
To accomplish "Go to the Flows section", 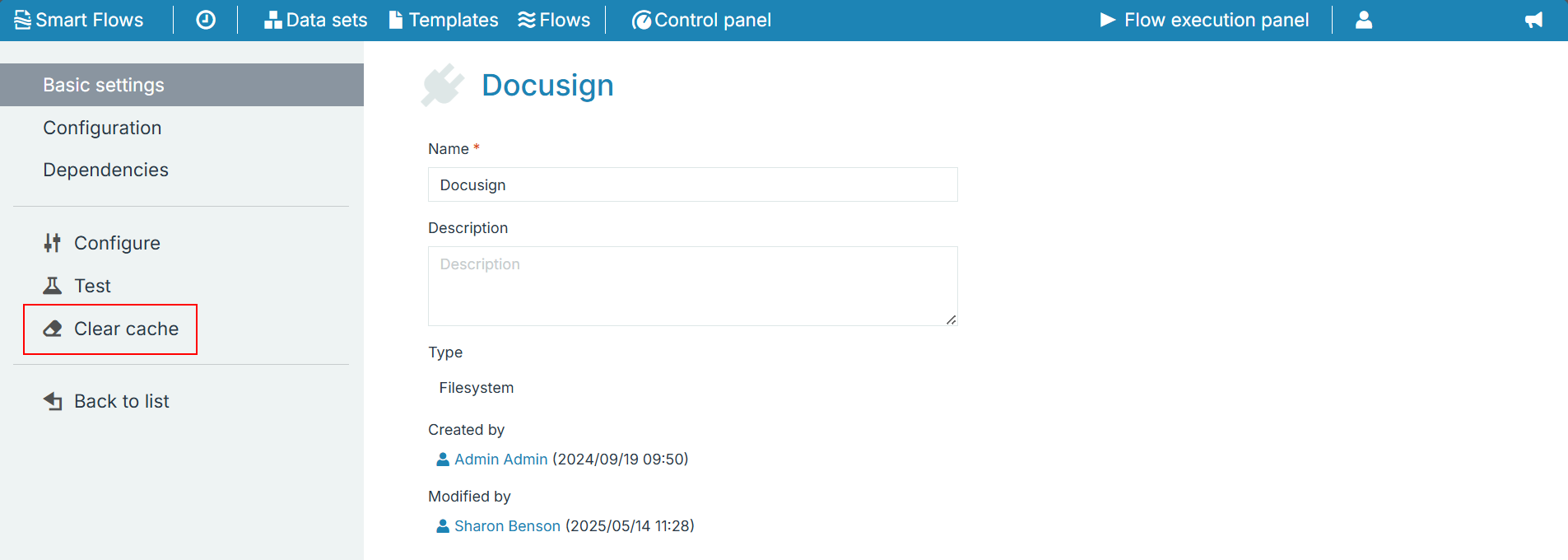I will pos(554,20).
